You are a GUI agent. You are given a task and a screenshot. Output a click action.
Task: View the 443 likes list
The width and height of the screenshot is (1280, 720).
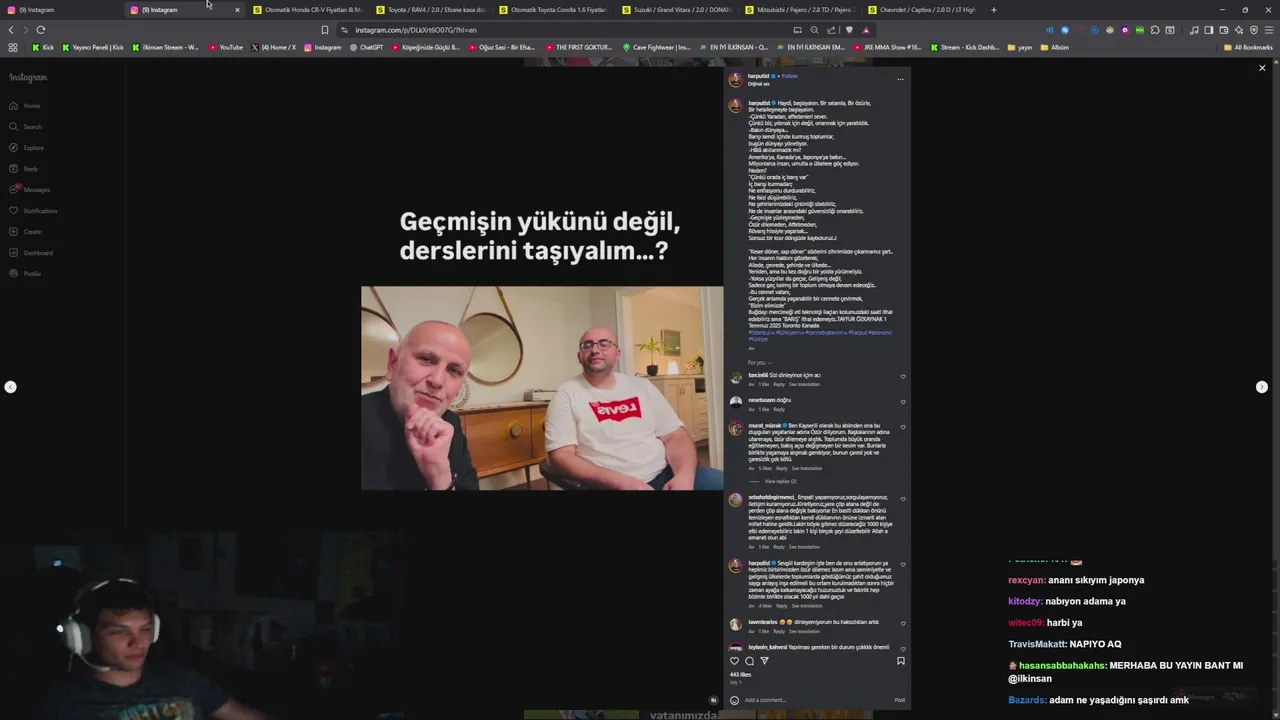coord(740,675)
